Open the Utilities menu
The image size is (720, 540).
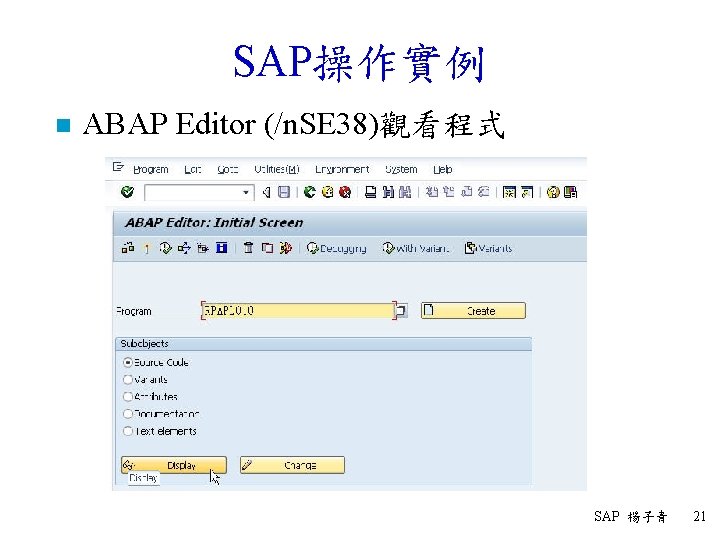click(x=277, y=169)
